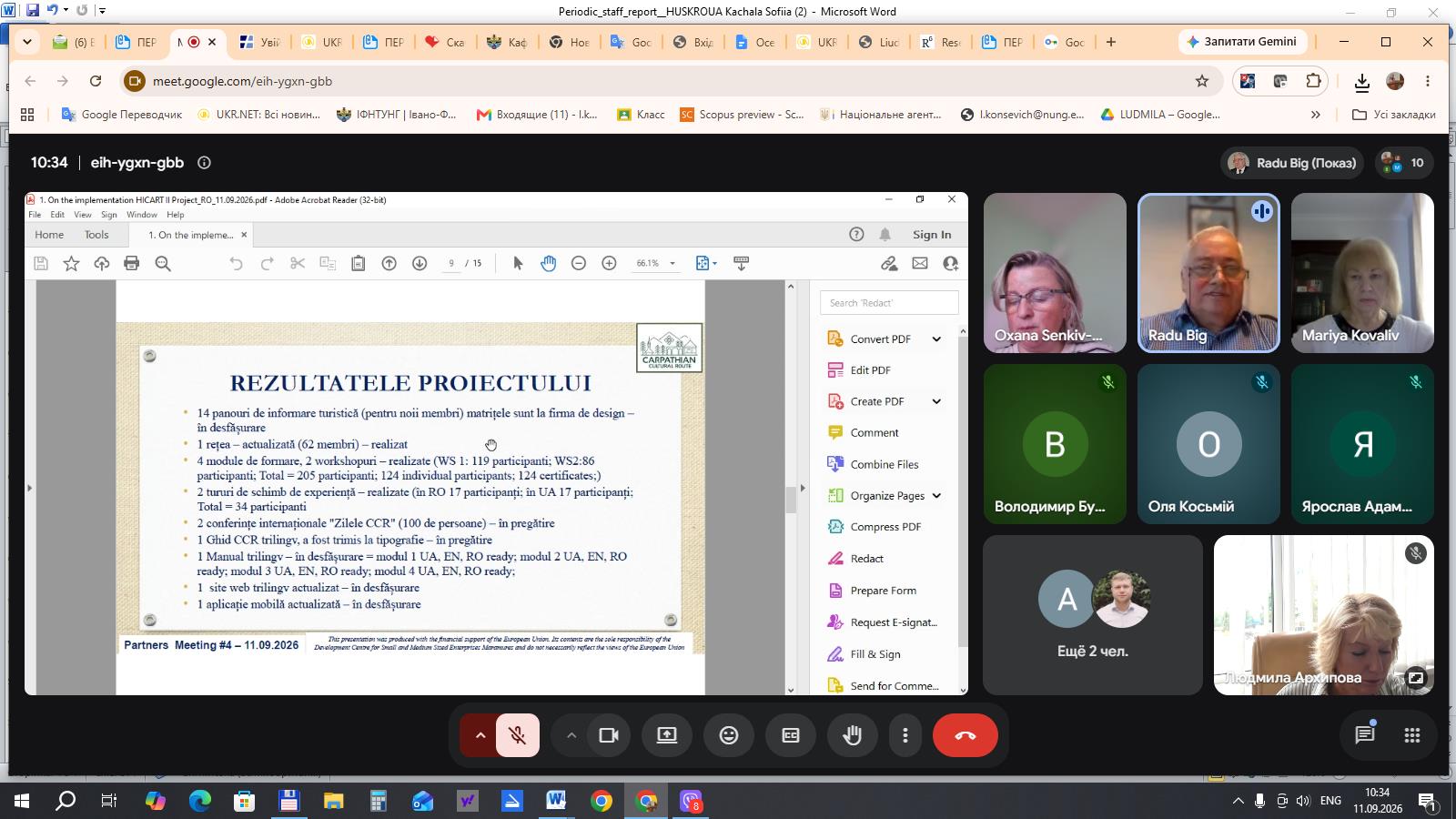Open the activities grid icon

pyautogui.click(x=1411, y=735)
